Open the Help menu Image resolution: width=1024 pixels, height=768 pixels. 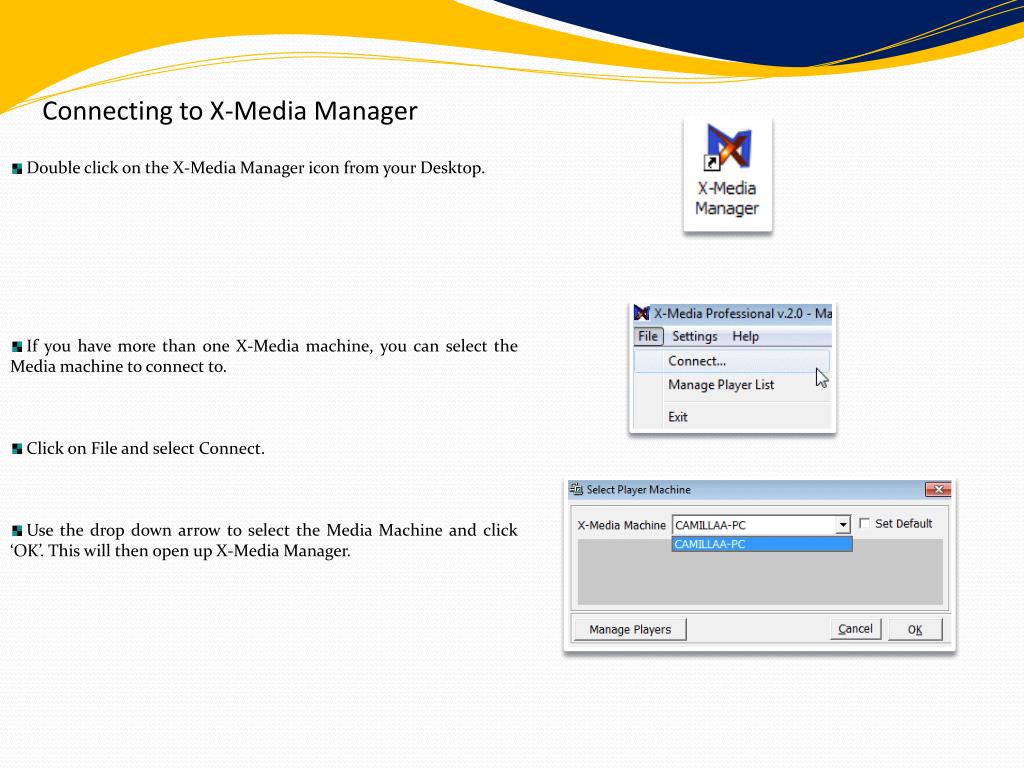pos(745,337)
